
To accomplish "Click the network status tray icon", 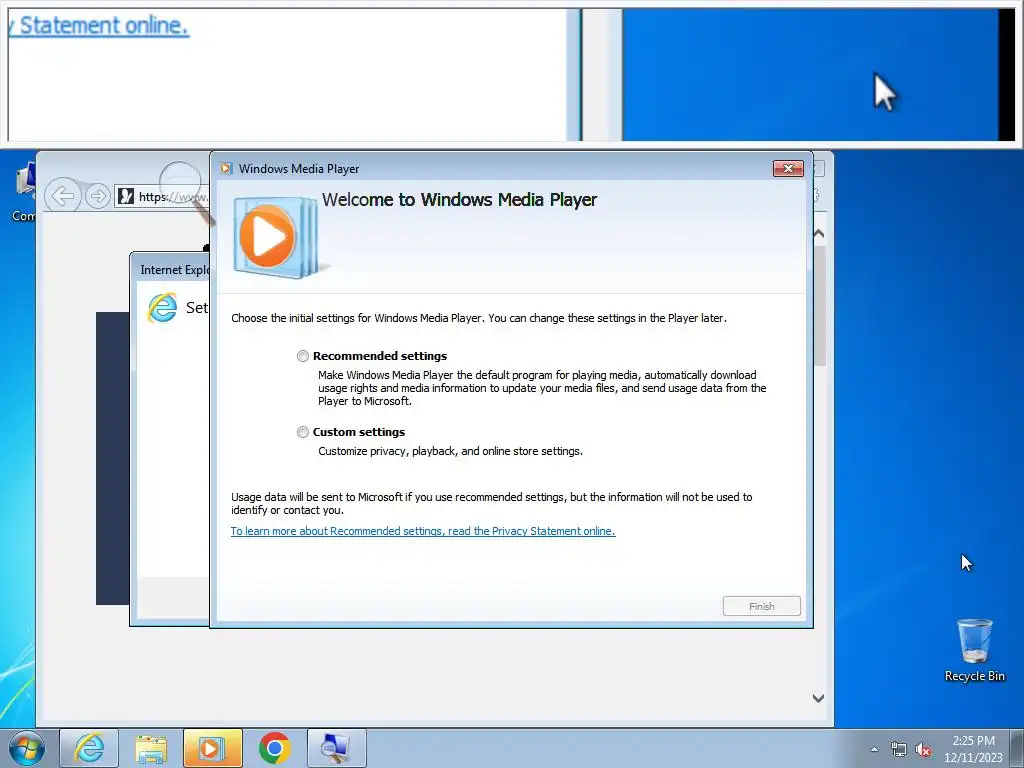I will 899,749.
